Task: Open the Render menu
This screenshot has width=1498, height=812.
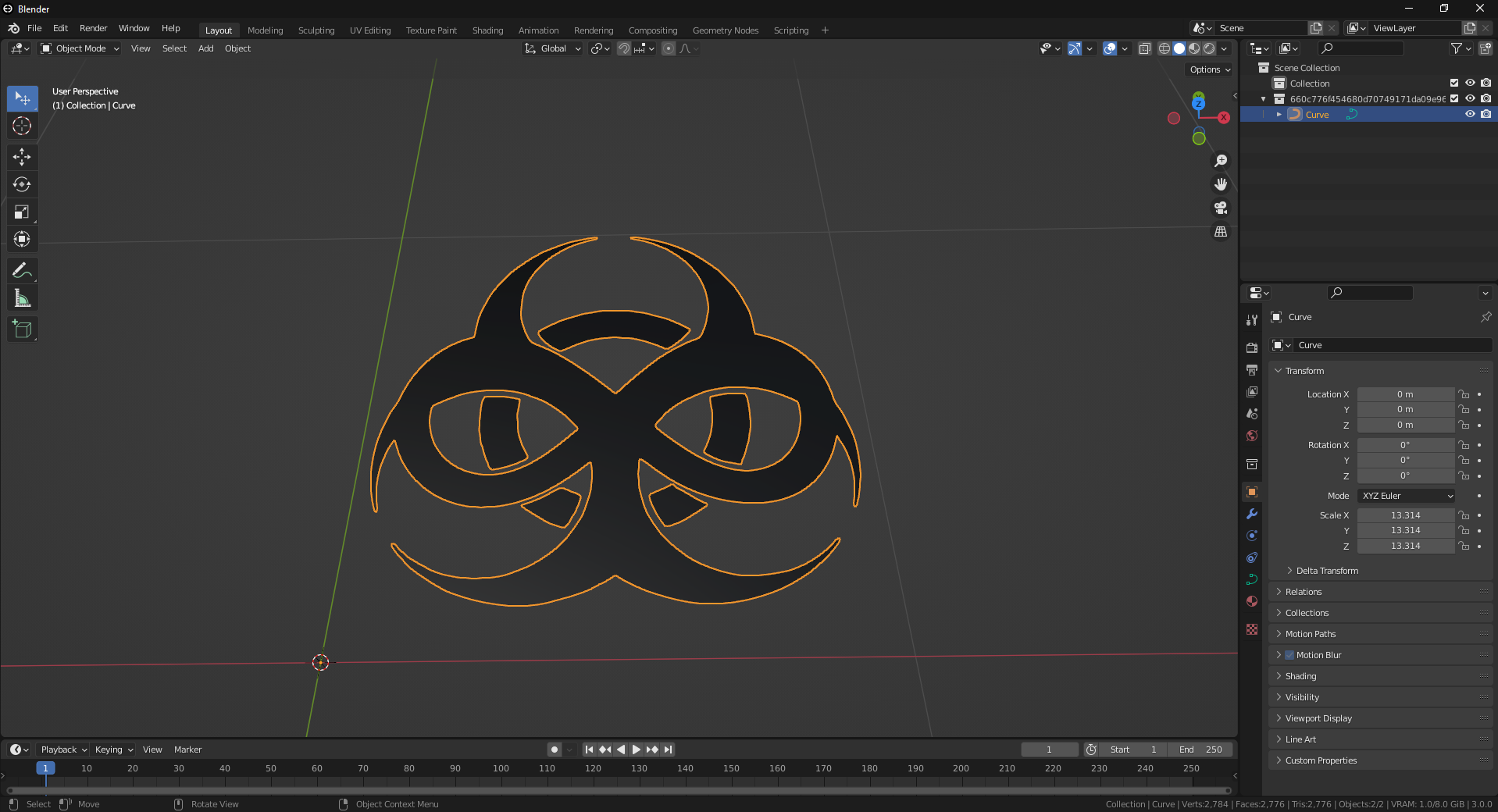Action: click(93, 28)
